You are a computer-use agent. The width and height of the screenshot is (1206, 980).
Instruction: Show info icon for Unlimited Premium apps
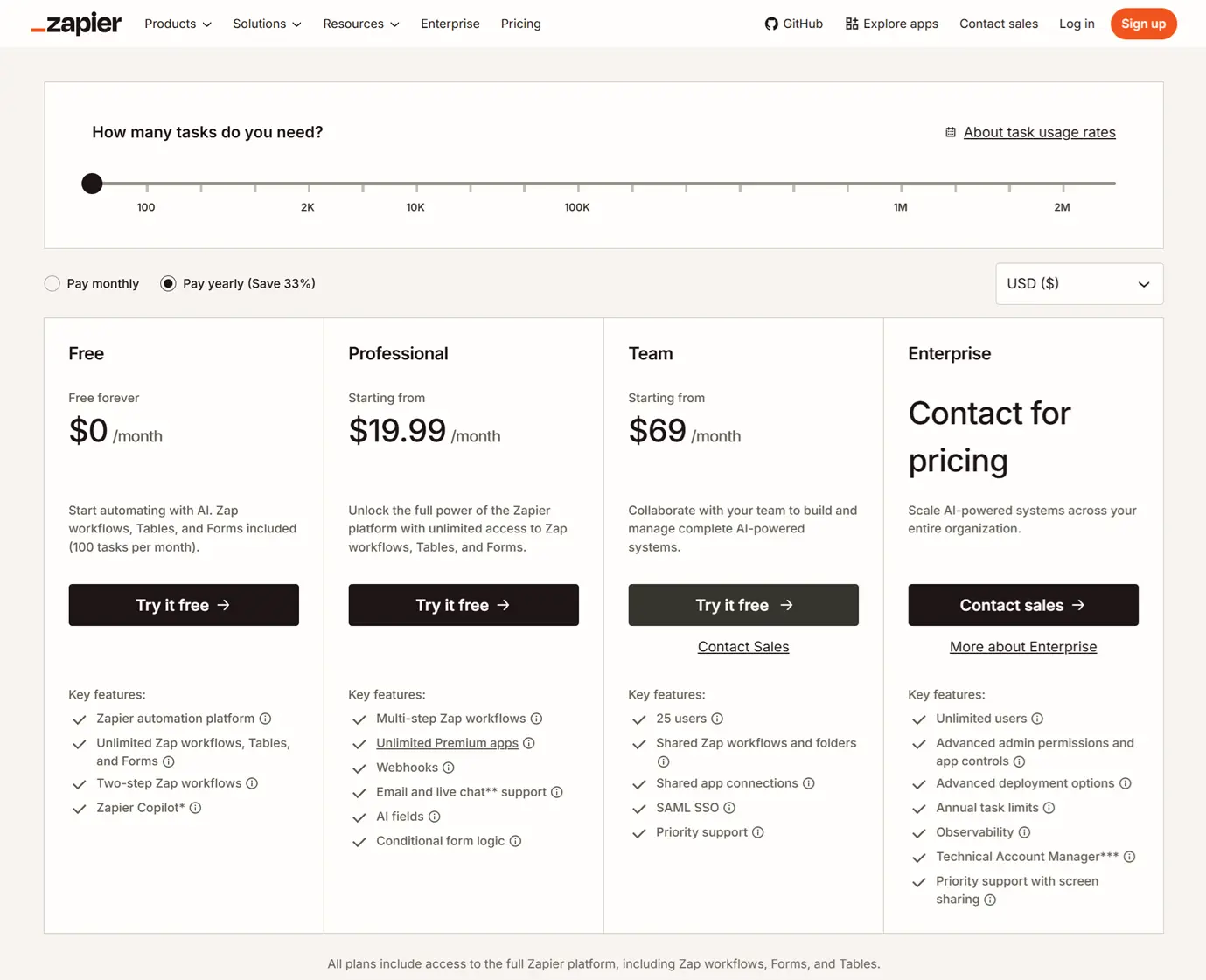[529, 743]
